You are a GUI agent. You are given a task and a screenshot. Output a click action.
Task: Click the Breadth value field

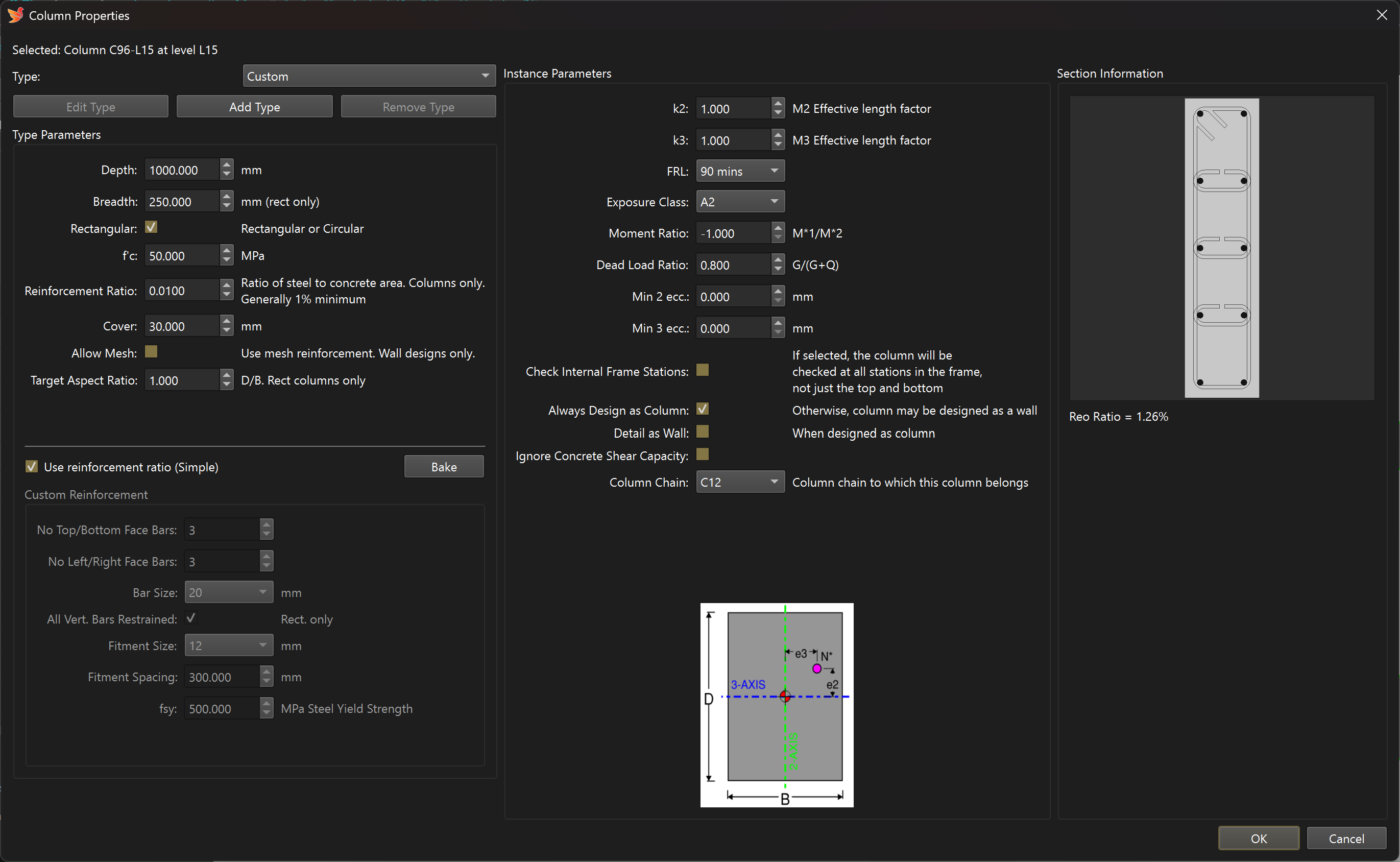click(x=181, y=201)
